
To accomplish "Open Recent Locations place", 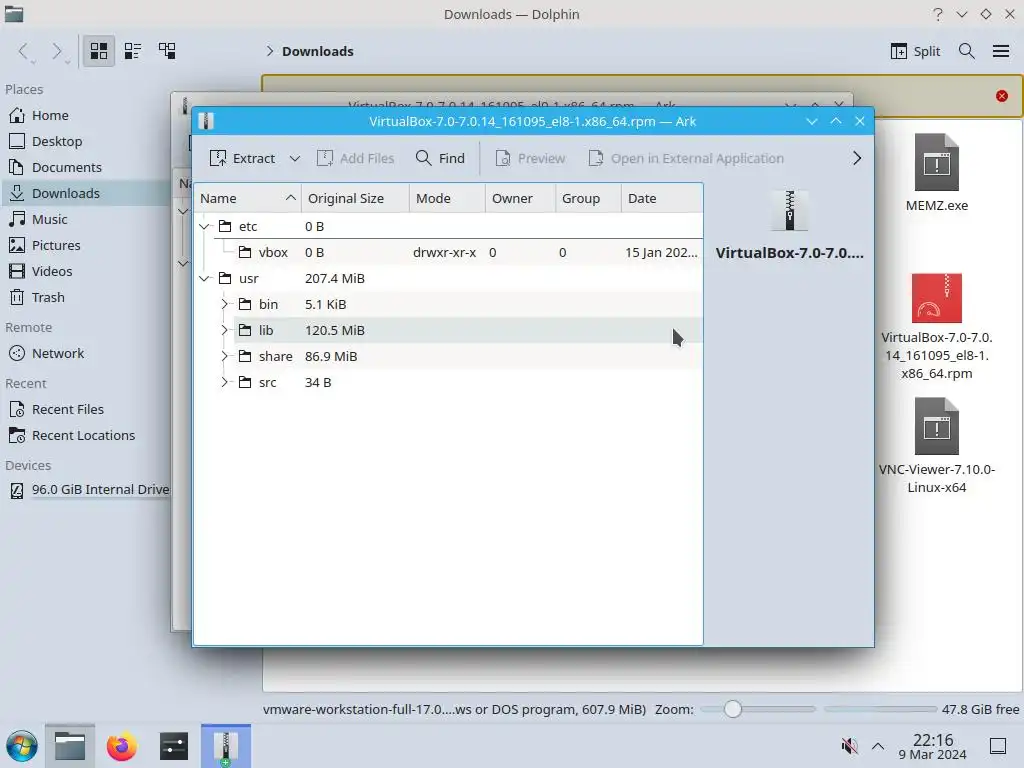I will [85, 436].
